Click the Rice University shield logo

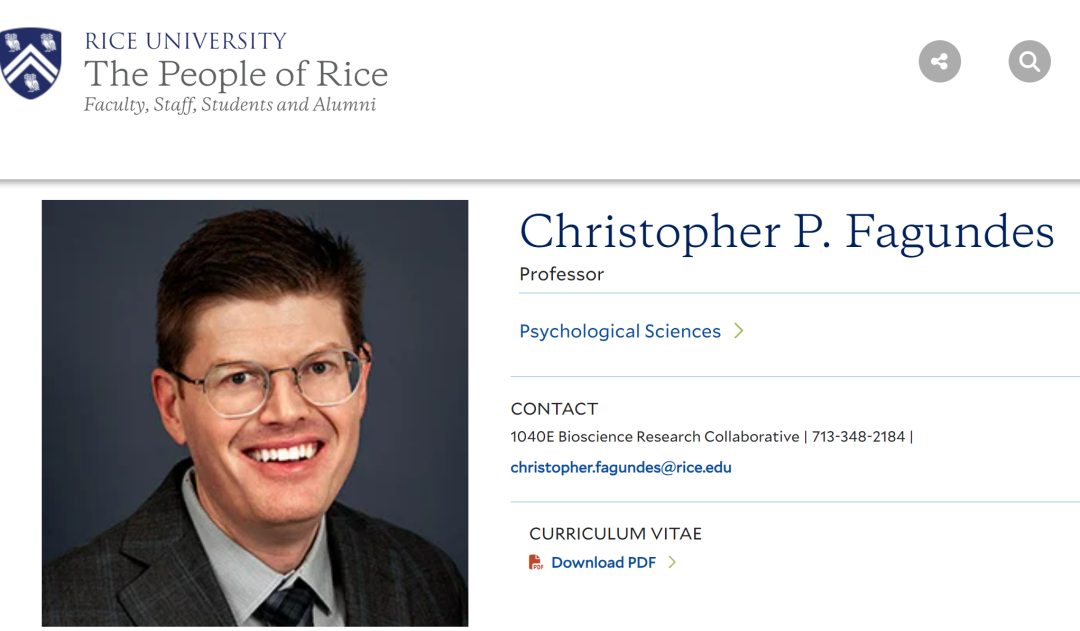tap(32, 63)
